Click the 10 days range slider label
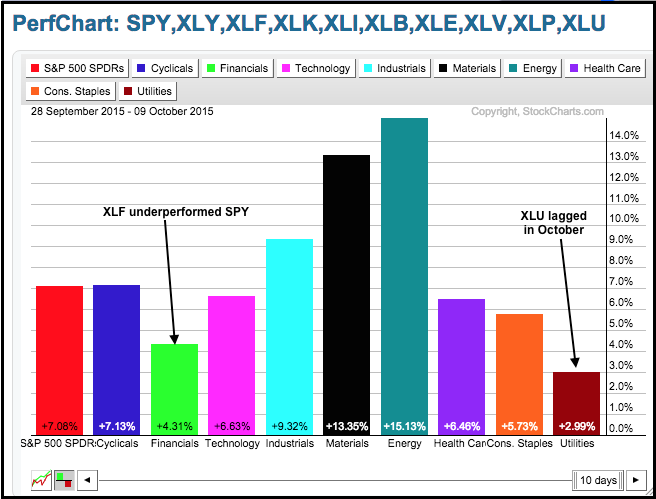Screen dimensions: 656x499 click(598, 481)
